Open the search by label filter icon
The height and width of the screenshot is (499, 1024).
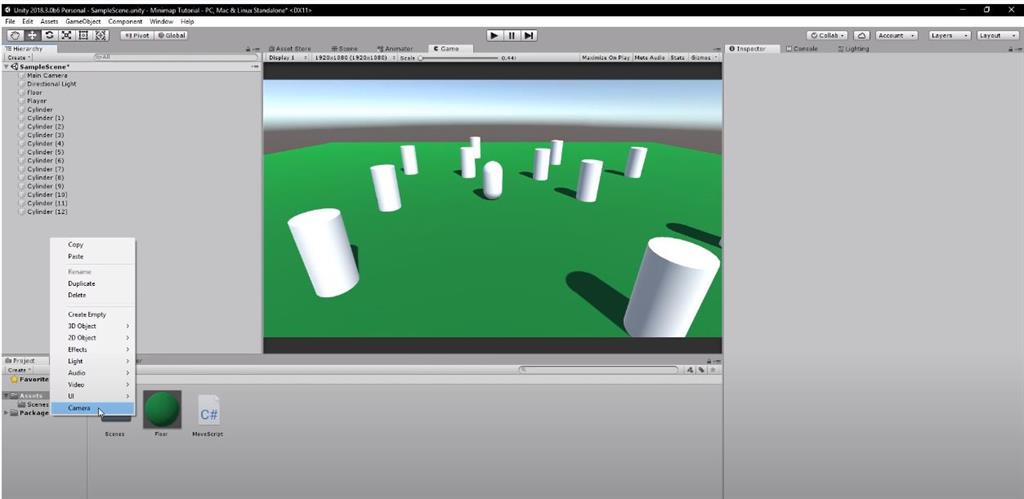pyautogui.click(x=701, y=370)
